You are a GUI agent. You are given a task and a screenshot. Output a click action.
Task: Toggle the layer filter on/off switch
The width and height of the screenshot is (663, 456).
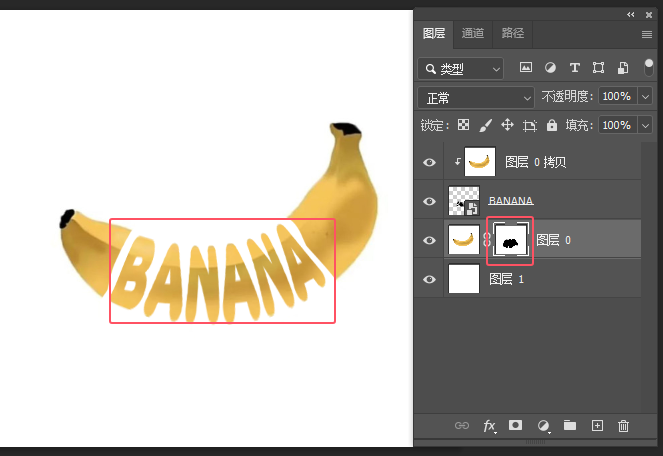click(x=648, y=68)
